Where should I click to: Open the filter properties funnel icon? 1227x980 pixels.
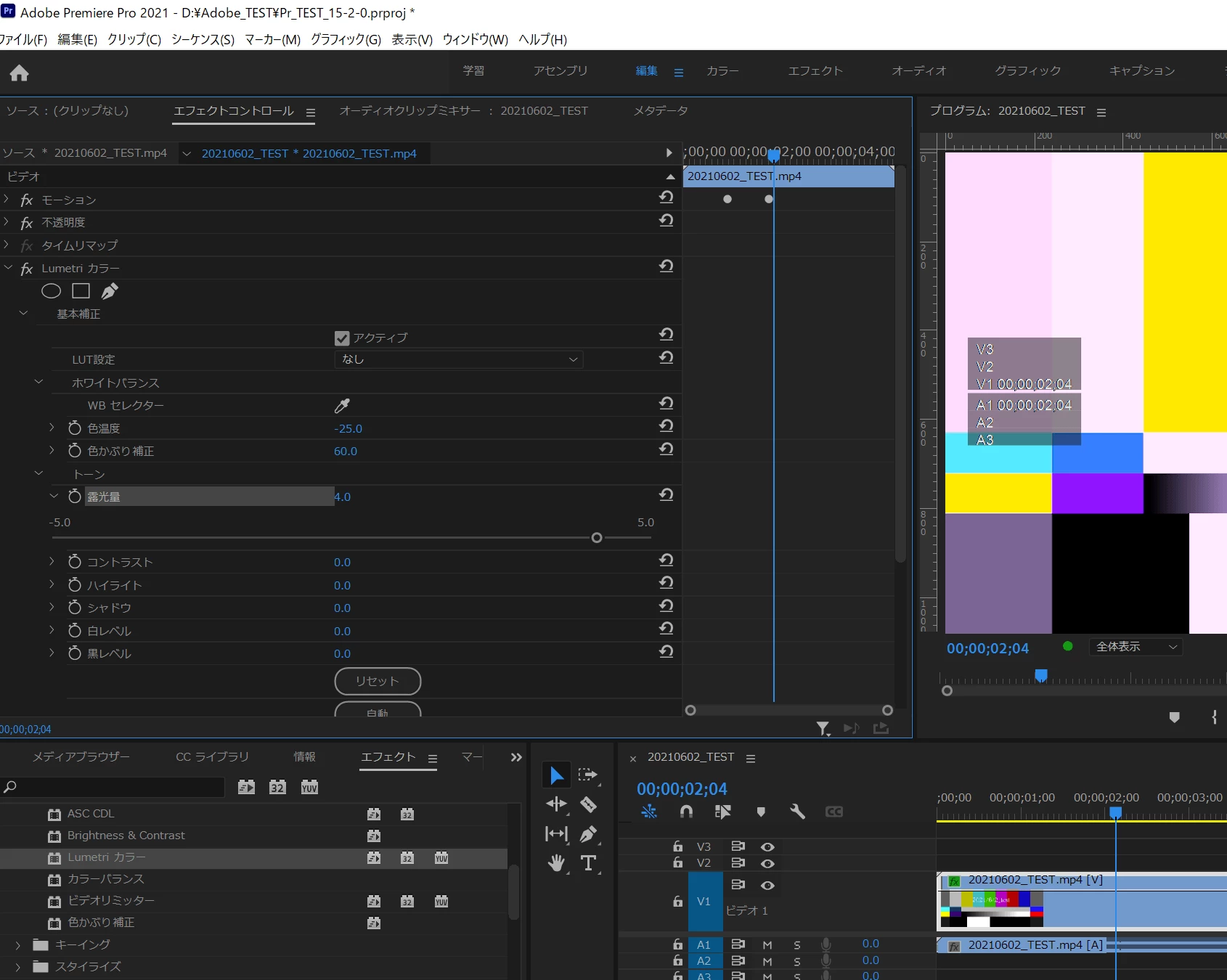point(823,728)
